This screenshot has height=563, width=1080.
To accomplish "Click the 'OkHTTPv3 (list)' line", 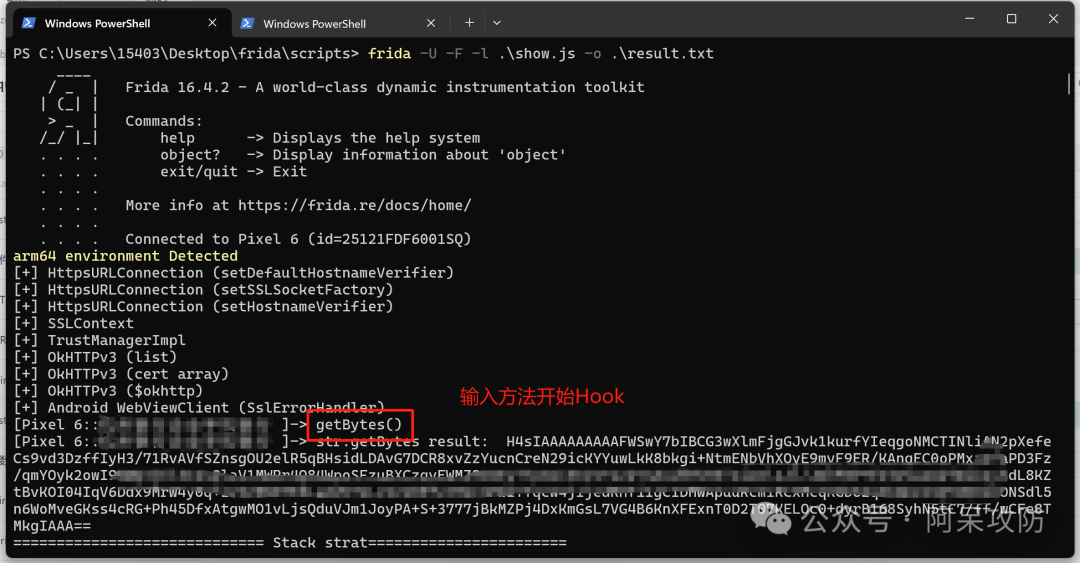I will coord(95,357).
